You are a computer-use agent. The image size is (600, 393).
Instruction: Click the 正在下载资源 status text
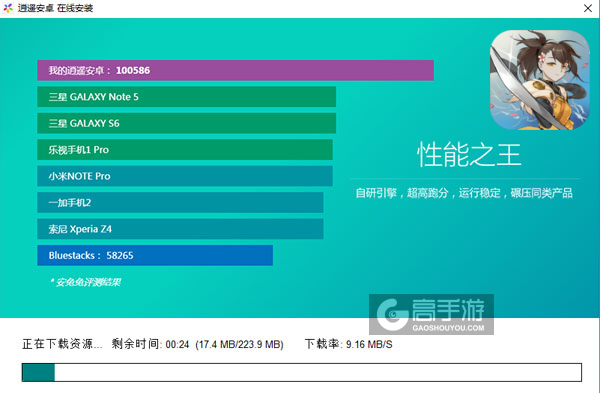[62, 344]
